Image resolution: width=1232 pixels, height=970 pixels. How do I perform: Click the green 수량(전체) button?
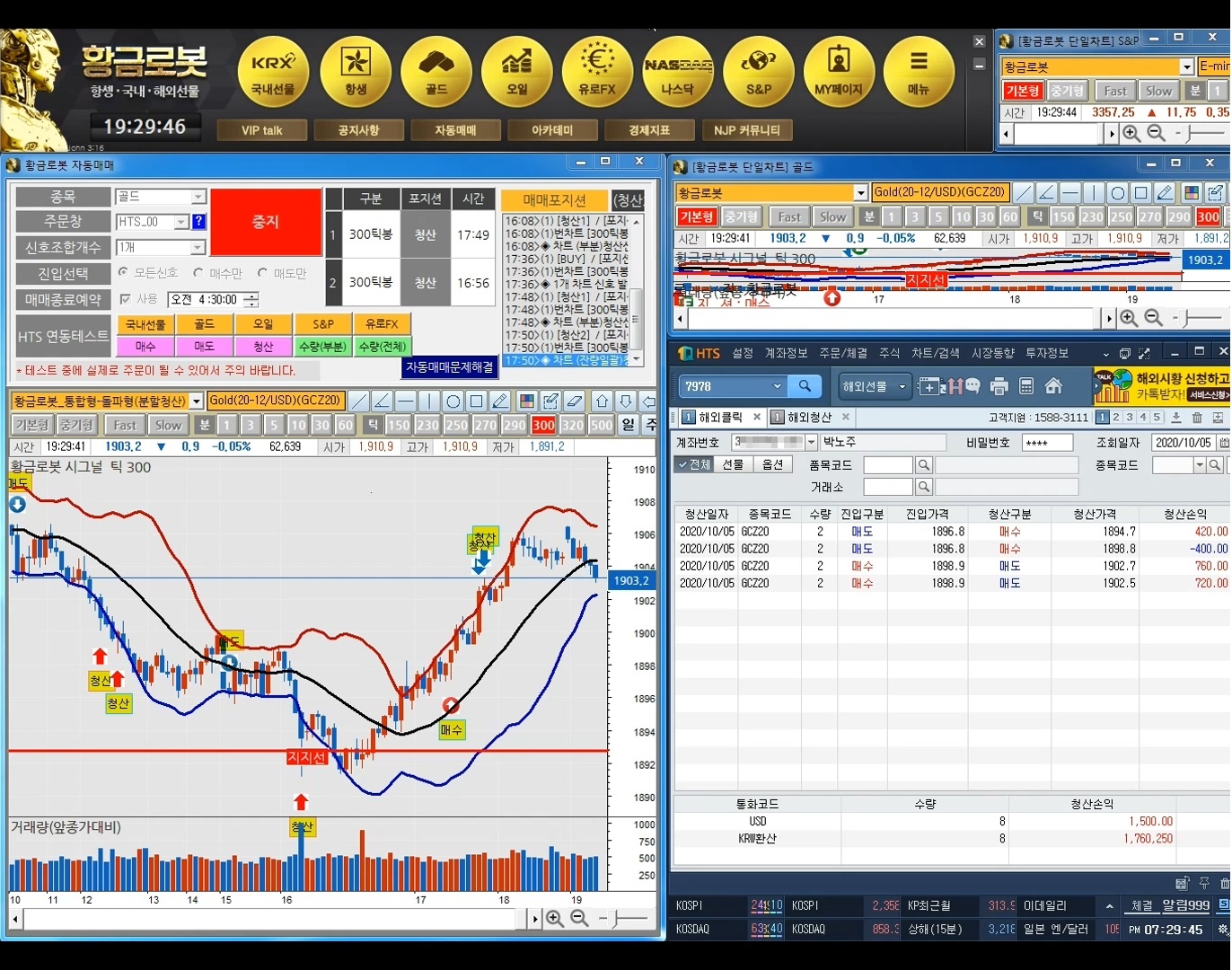(x=381, y=346)
